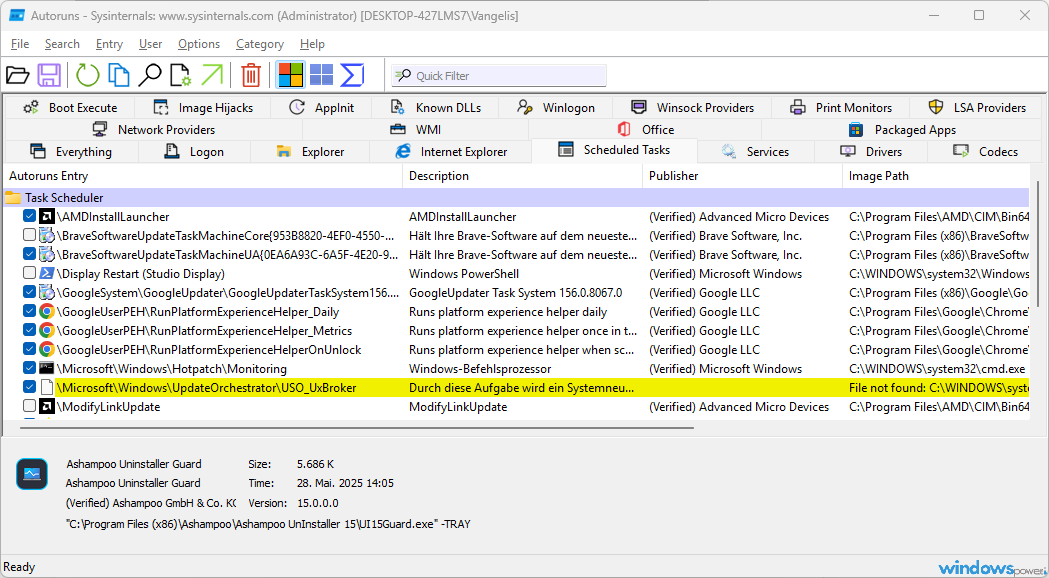Image resolution: width=1049 pixels, height=578 pixels.
Task: Click the Save floppy disk icon
Action: click(49, 75)
